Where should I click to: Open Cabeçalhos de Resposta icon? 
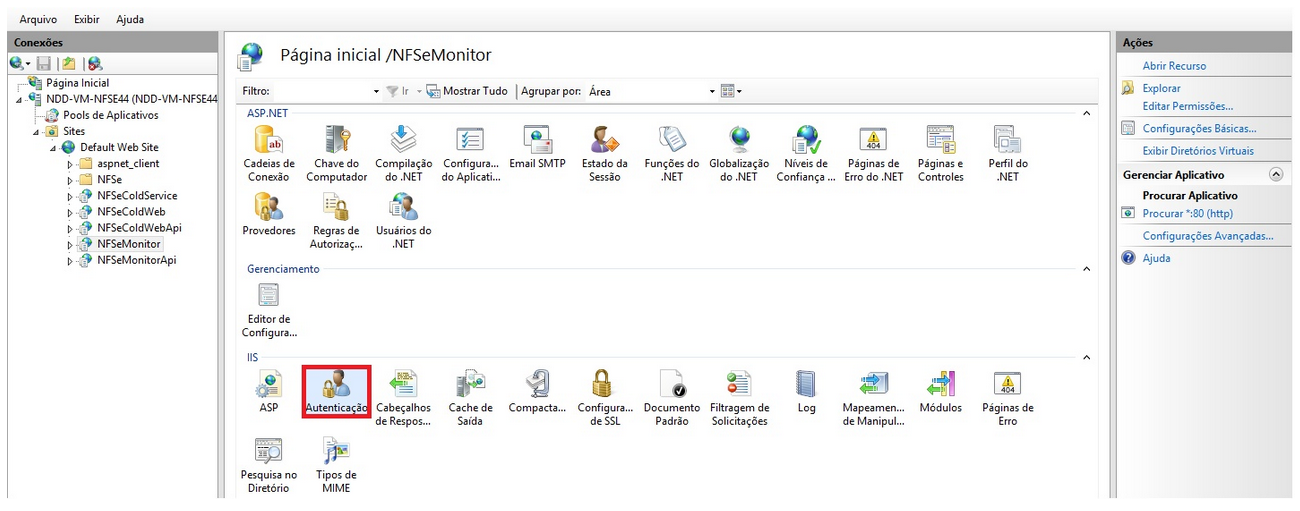(403, 398)
